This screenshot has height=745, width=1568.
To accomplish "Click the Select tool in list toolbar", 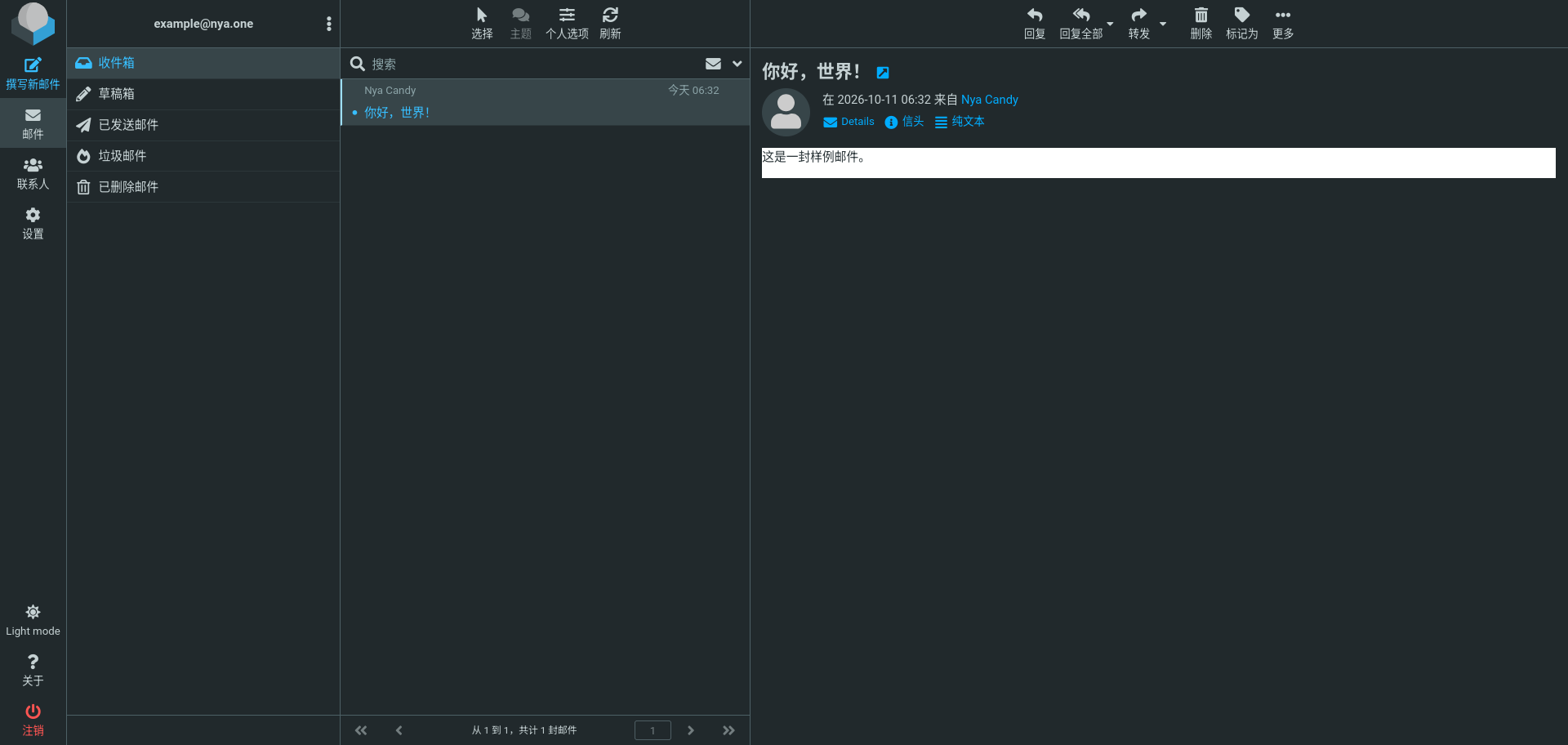I will click(482, 24).
